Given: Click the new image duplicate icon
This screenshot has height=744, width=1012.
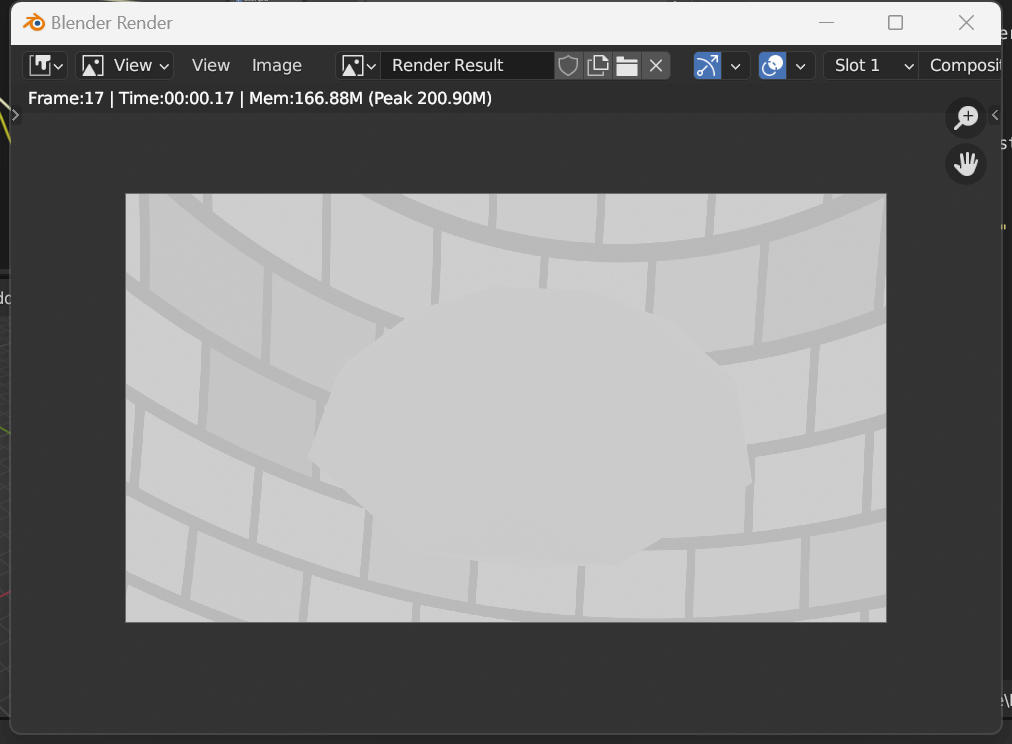Looking at the screenshot, I should (x=598, y=66).
